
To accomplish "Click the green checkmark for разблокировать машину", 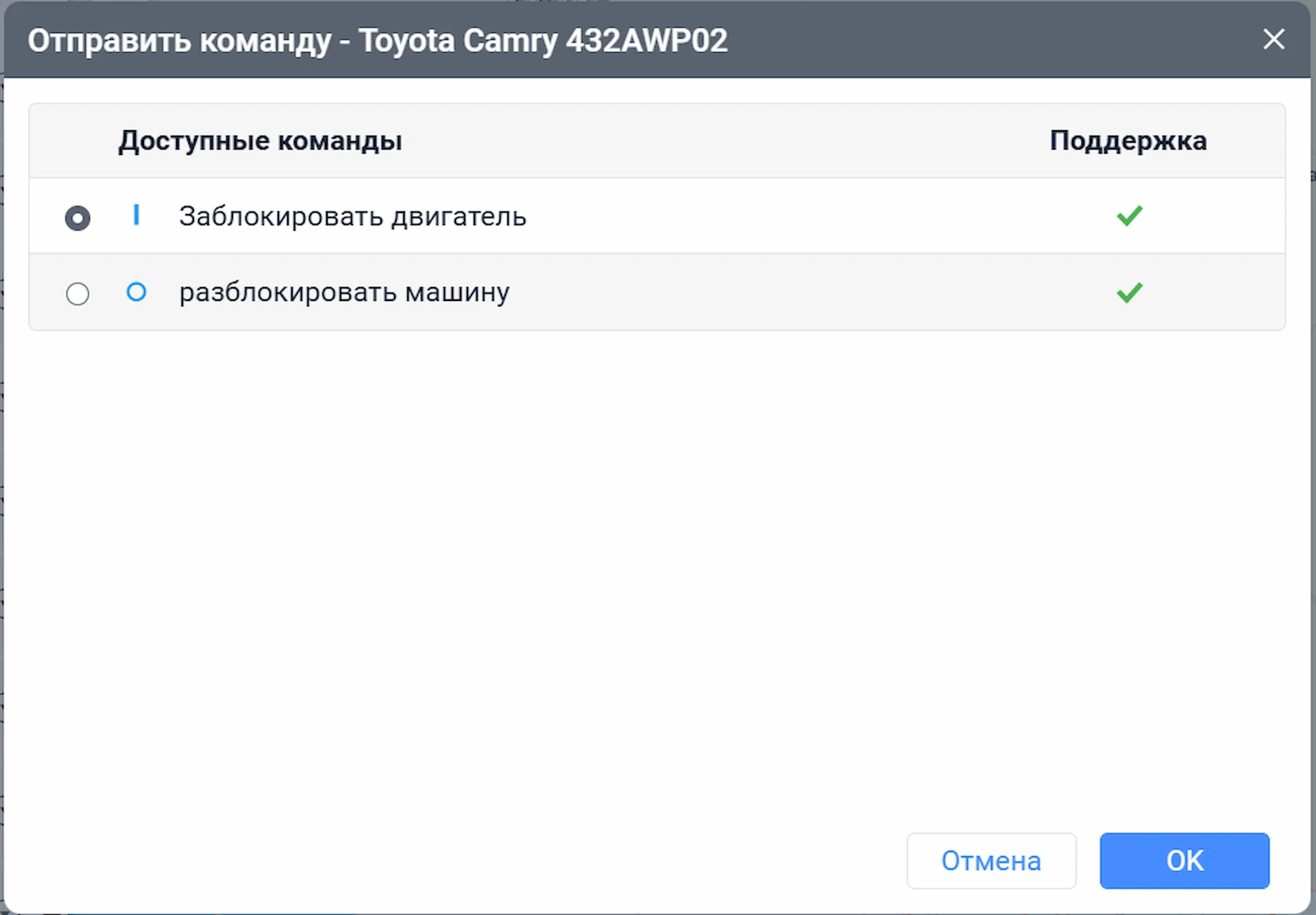I will tap(1129, 293).
